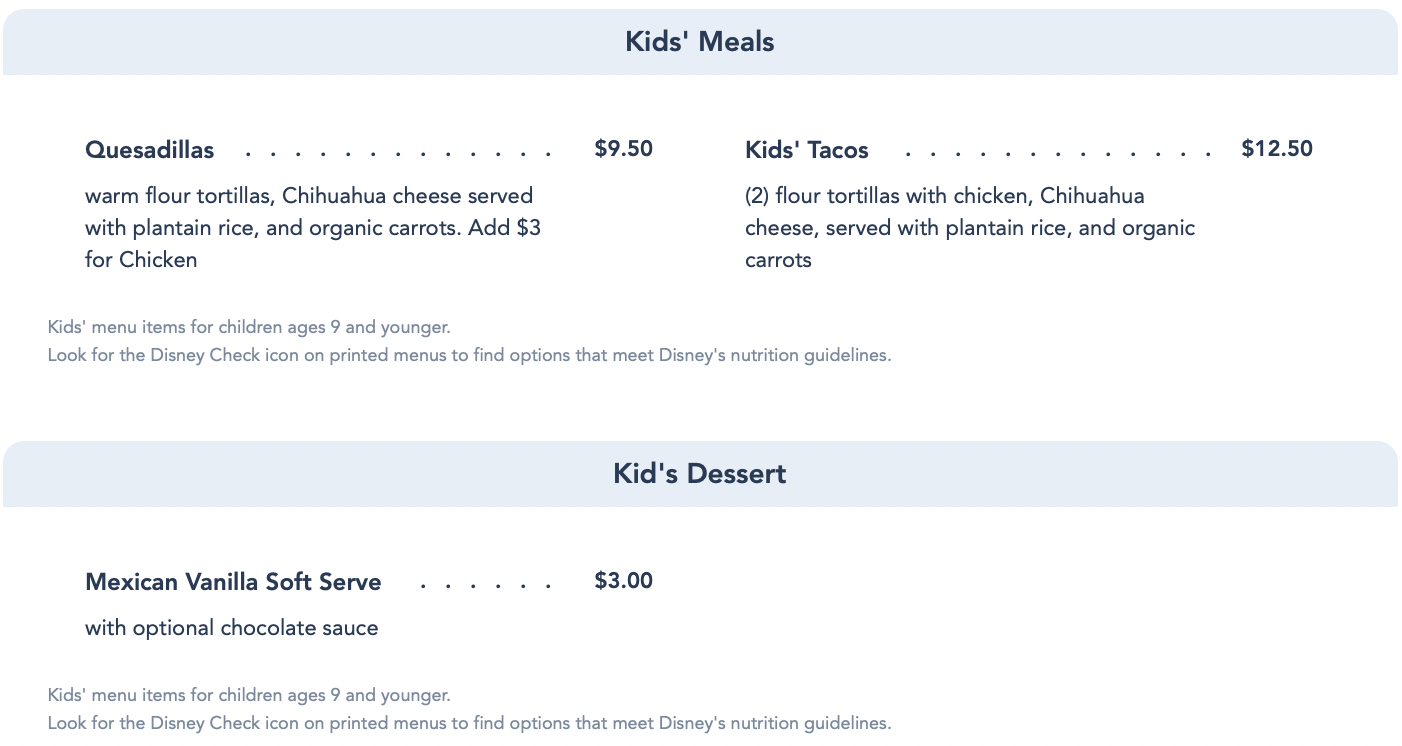Click the $3.00 soft serve price
Viewport: 1402px width, 746px height.
pos(623,581)
